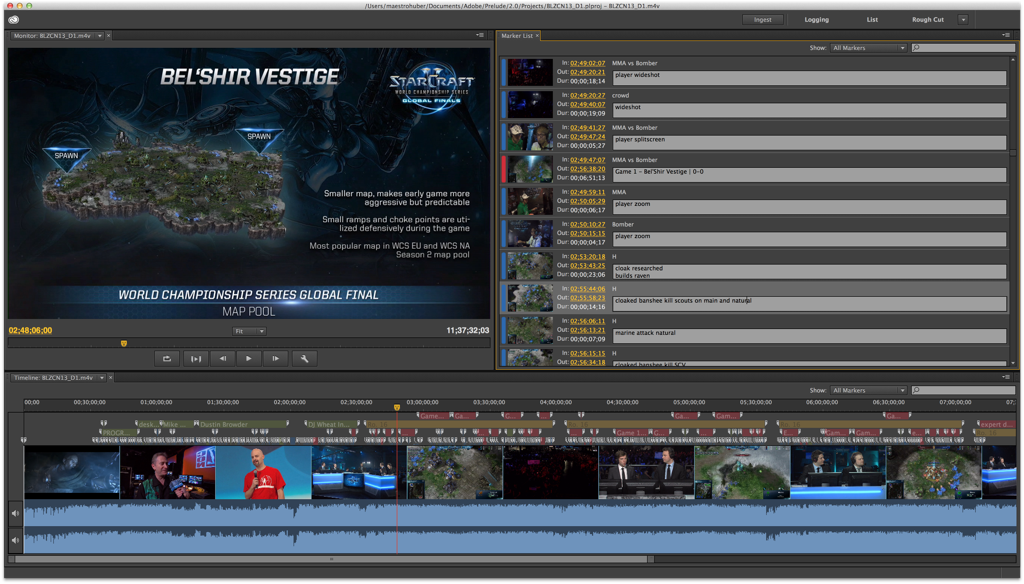Select the 'player wideshot' marker thumbnail
Image resolution: width=1024 pixels, height=584 pixels.
(x=530, y=73)
